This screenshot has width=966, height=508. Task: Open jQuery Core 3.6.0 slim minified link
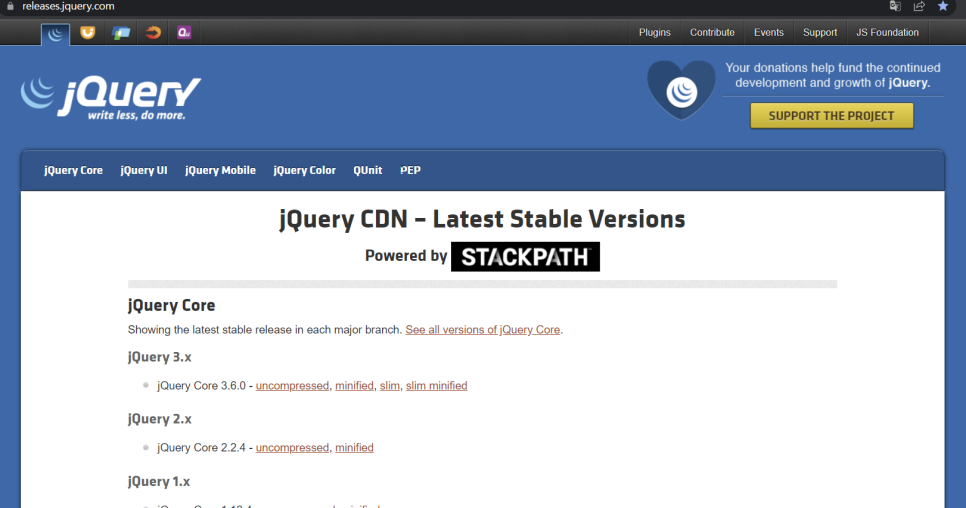(x=436, y=386)
